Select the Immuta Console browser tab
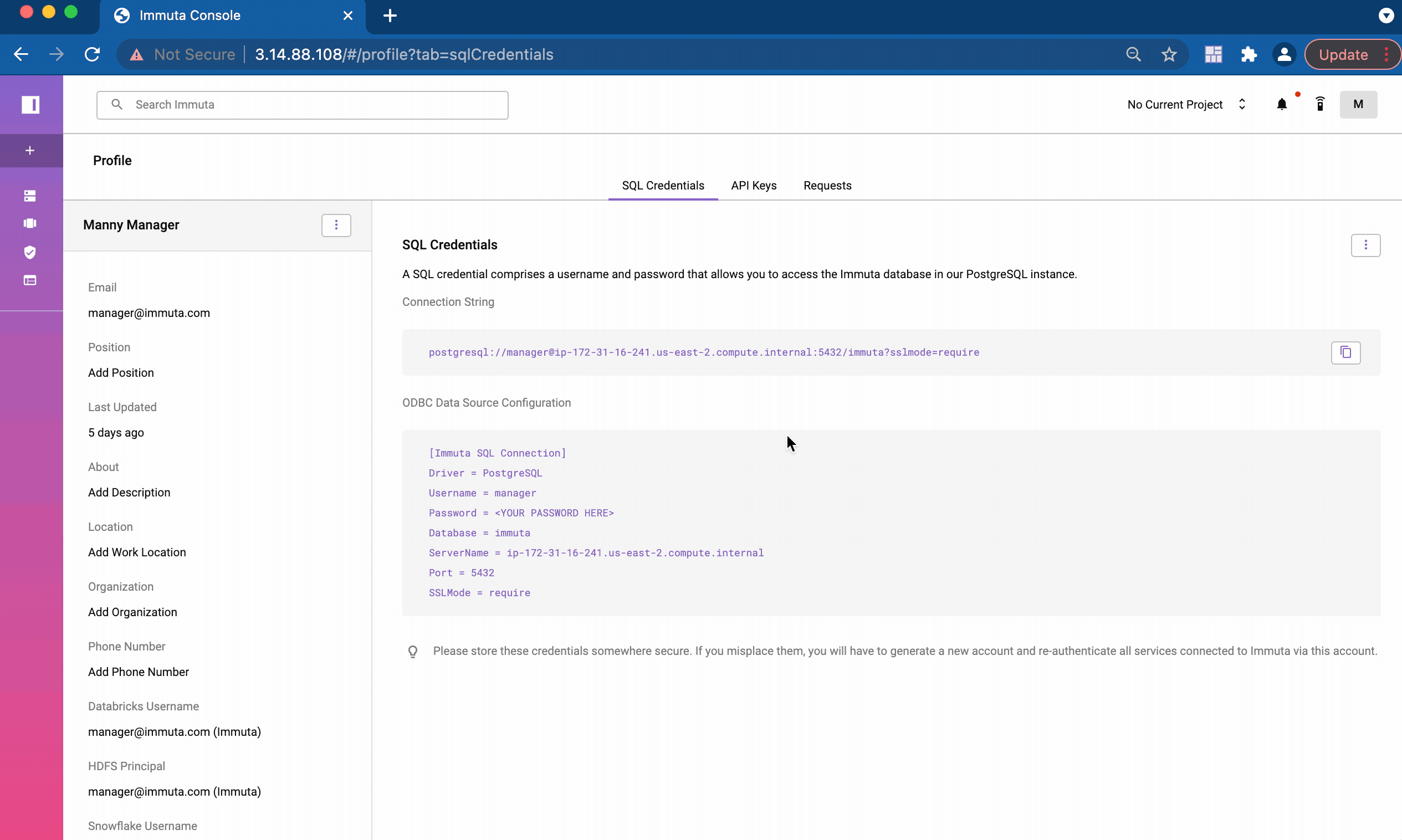The width and height of the screenshot is (1402, 840). (233, 16)
